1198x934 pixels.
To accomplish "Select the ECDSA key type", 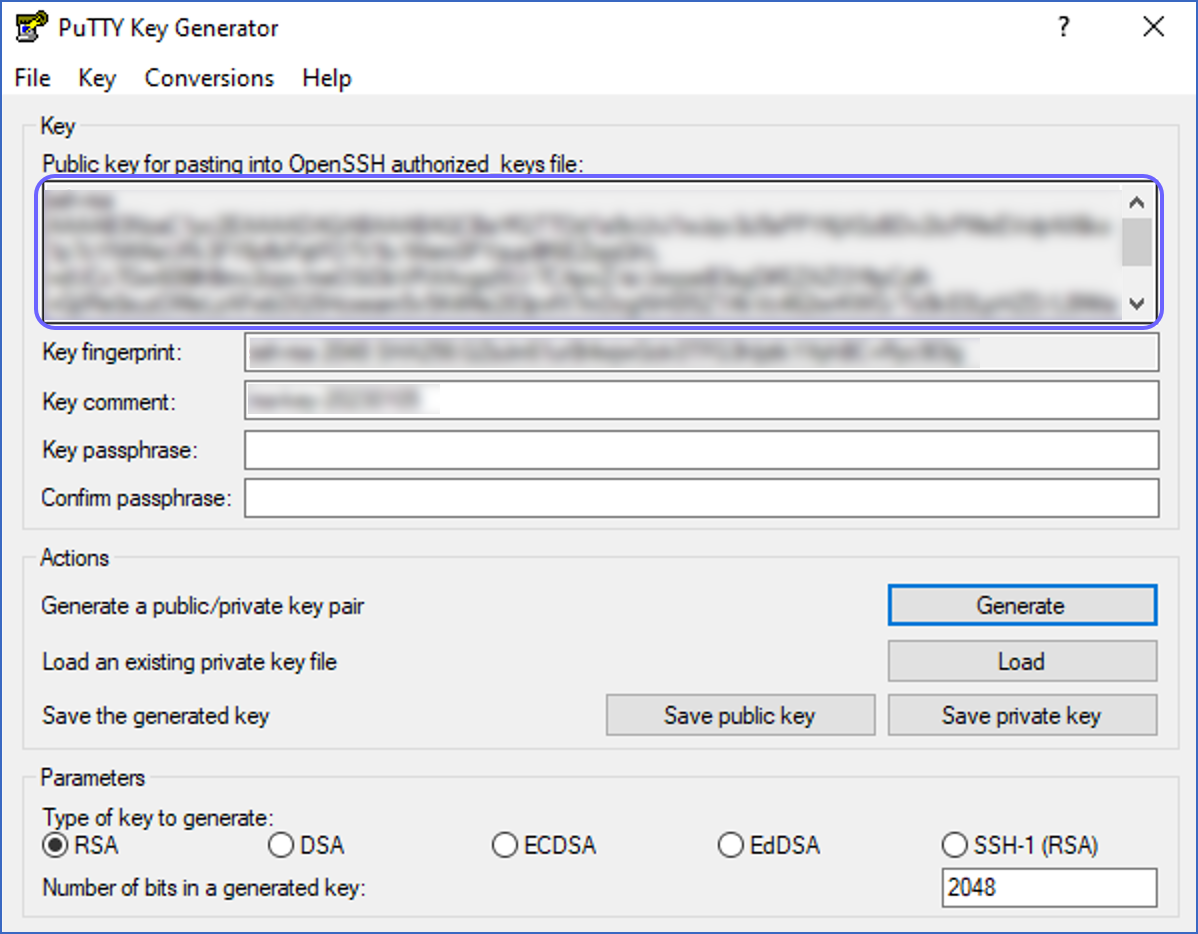I will [x=506, y=845].
